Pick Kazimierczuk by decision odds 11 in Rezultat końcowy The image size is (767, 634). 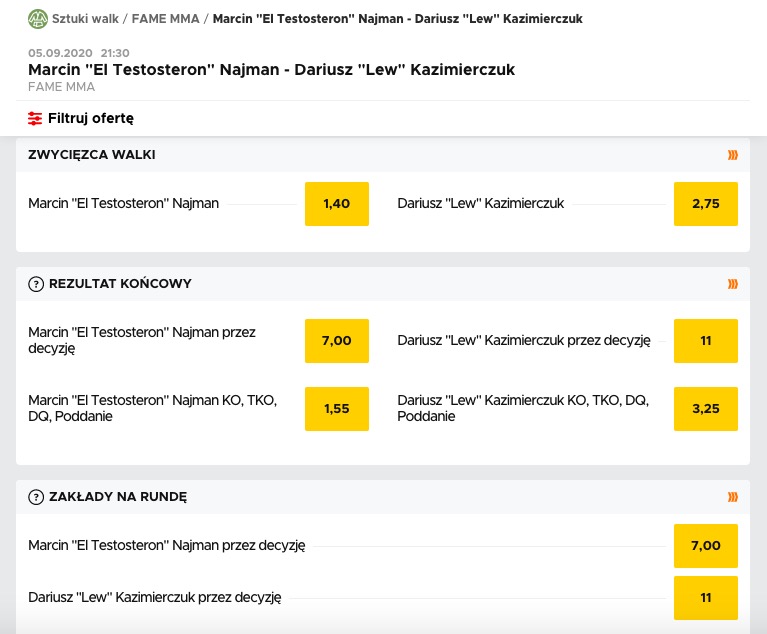point(706,341)
